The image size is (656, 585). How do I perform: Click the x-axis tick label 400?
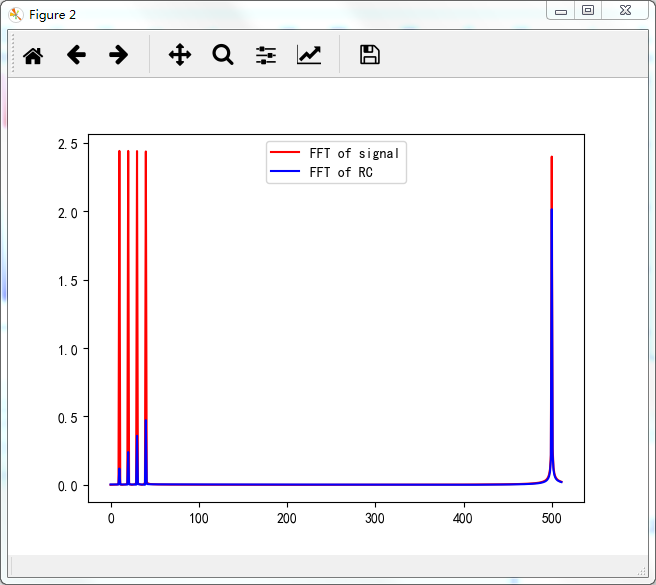(x=463, y=518)
